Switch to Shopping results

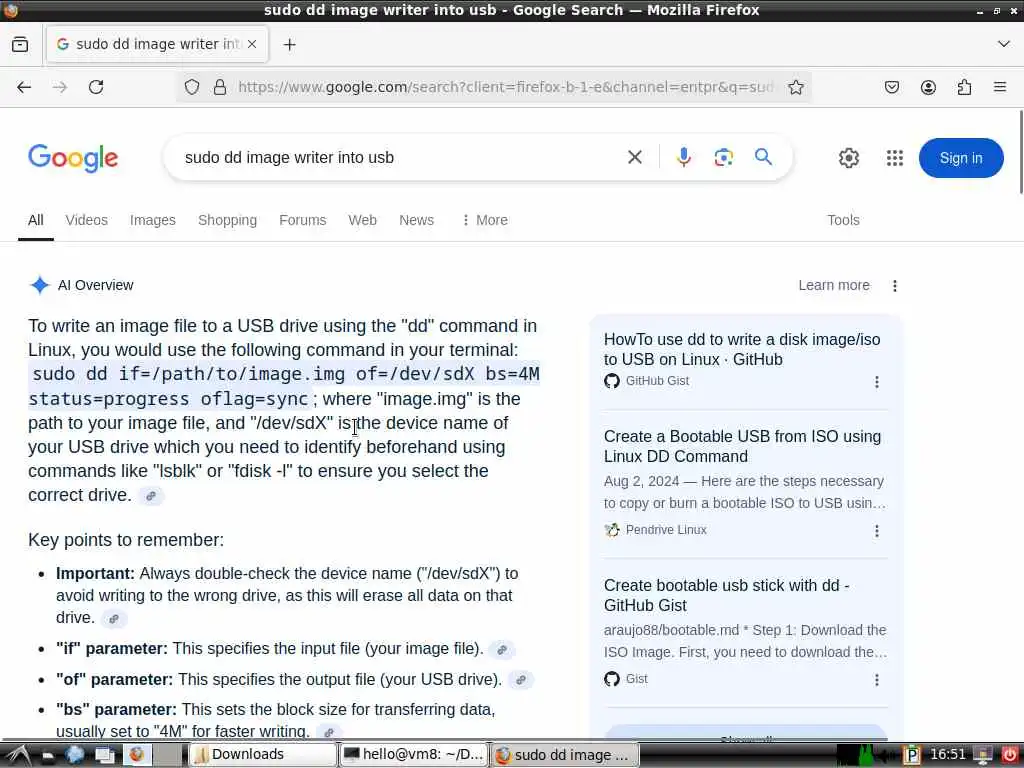227,220
